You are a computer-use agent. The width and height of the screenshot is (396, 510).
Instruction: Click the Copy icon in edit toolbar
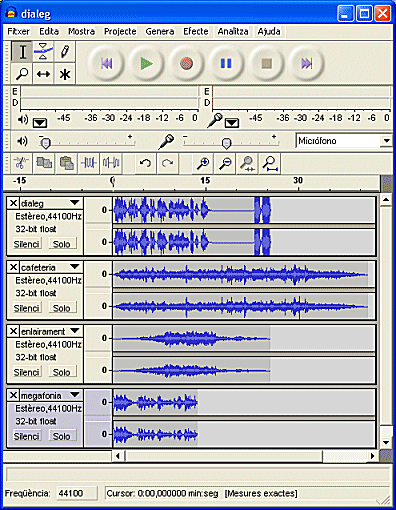[x=44, y=163]
